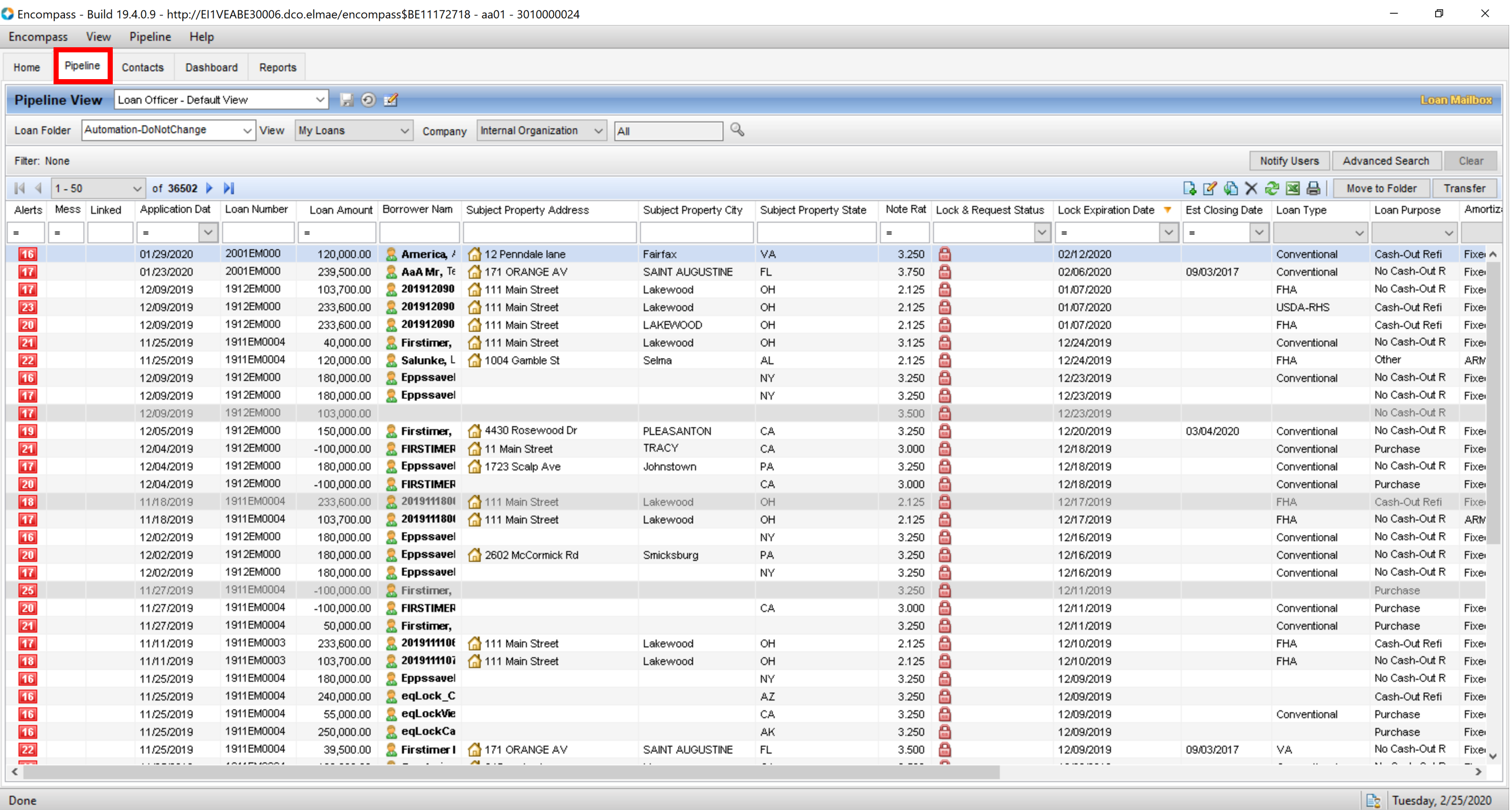1512x810 pixels.
Task: Sort by Lock Expiration Date header
Action: (1105, 210)
